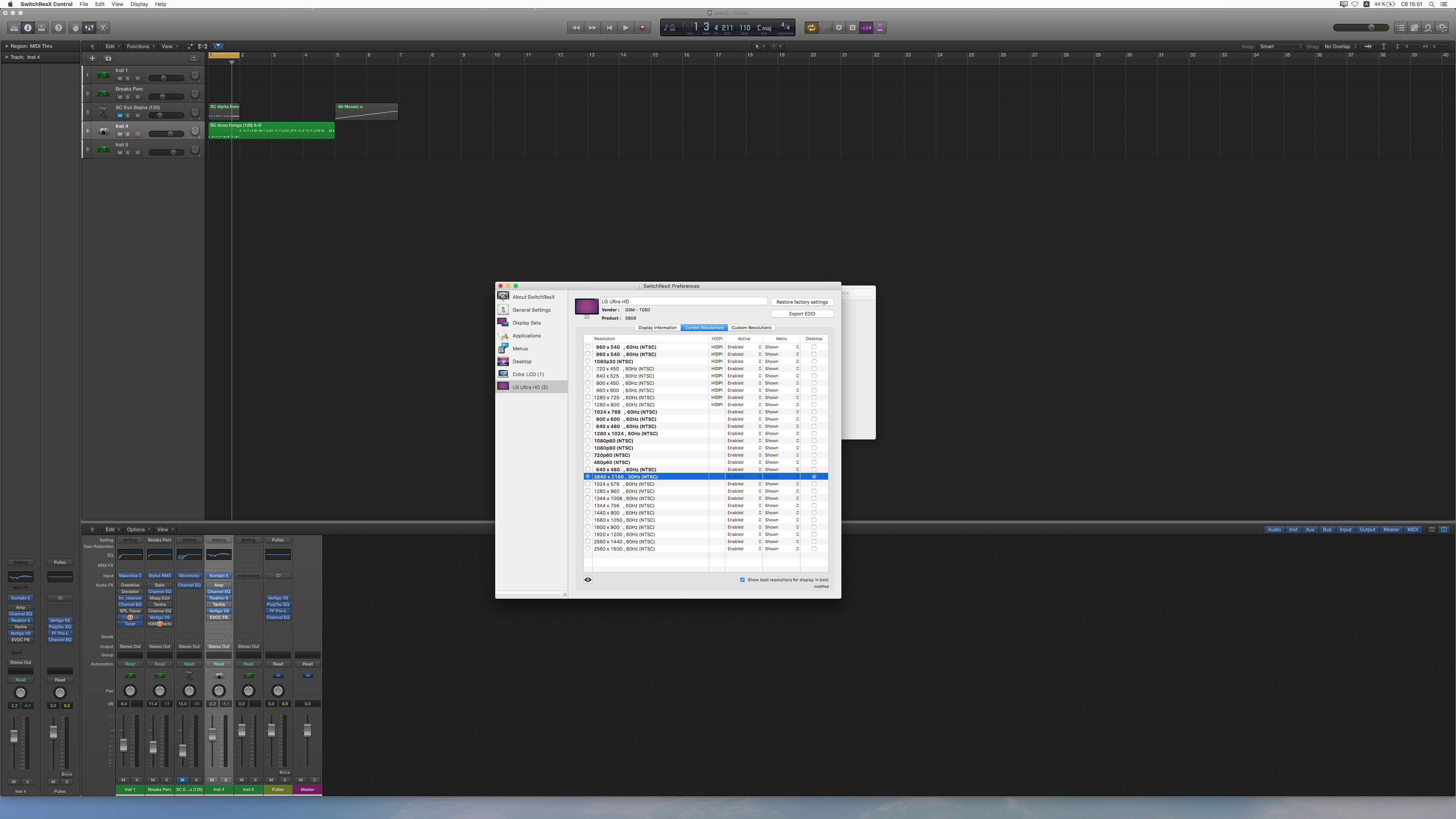The width and height of the screenshot is (1456, 819).
Task: Toggle the Flex show/hide button
Action: tap(202, 46)
